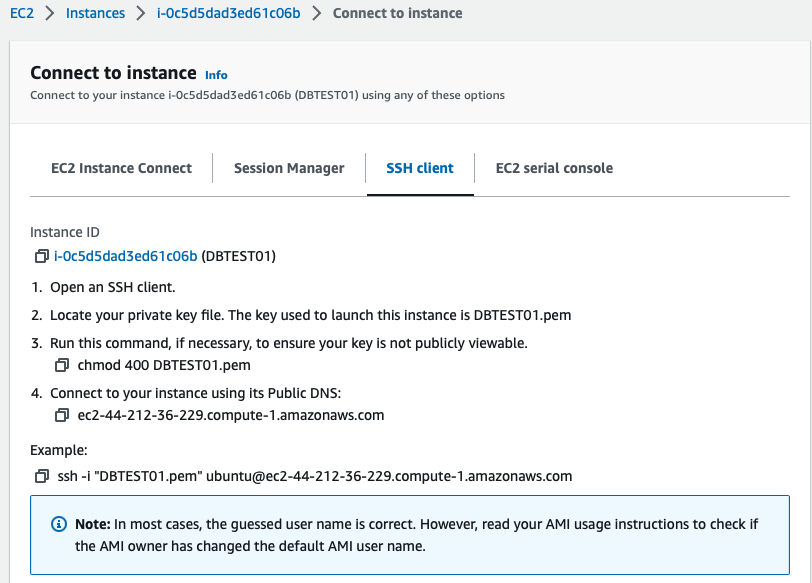Screen dimensions: 812x583
Task: Click the ssh -i example command text
Action: [x=315, y=476]
